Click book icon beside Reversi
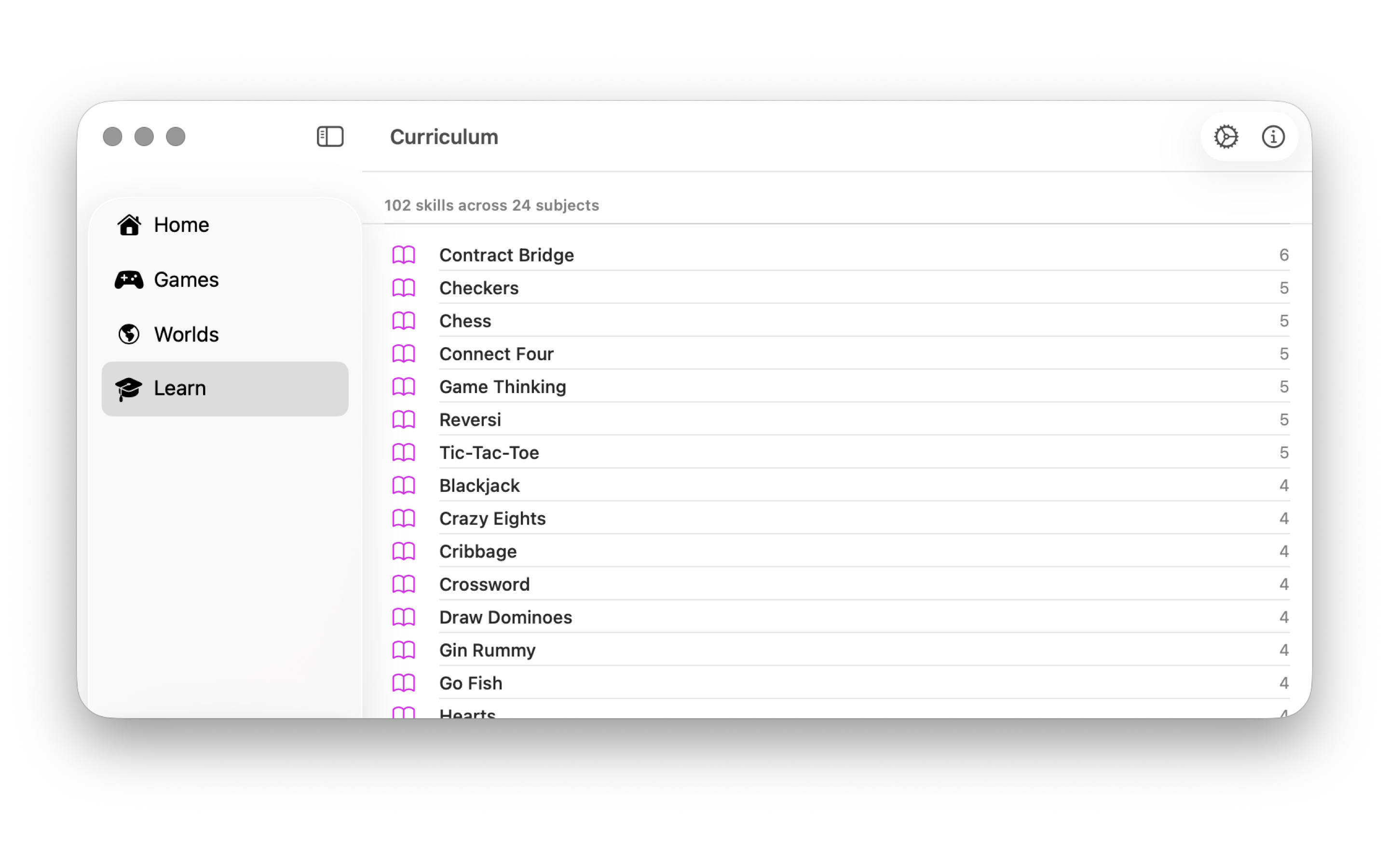 pos(404,420)
